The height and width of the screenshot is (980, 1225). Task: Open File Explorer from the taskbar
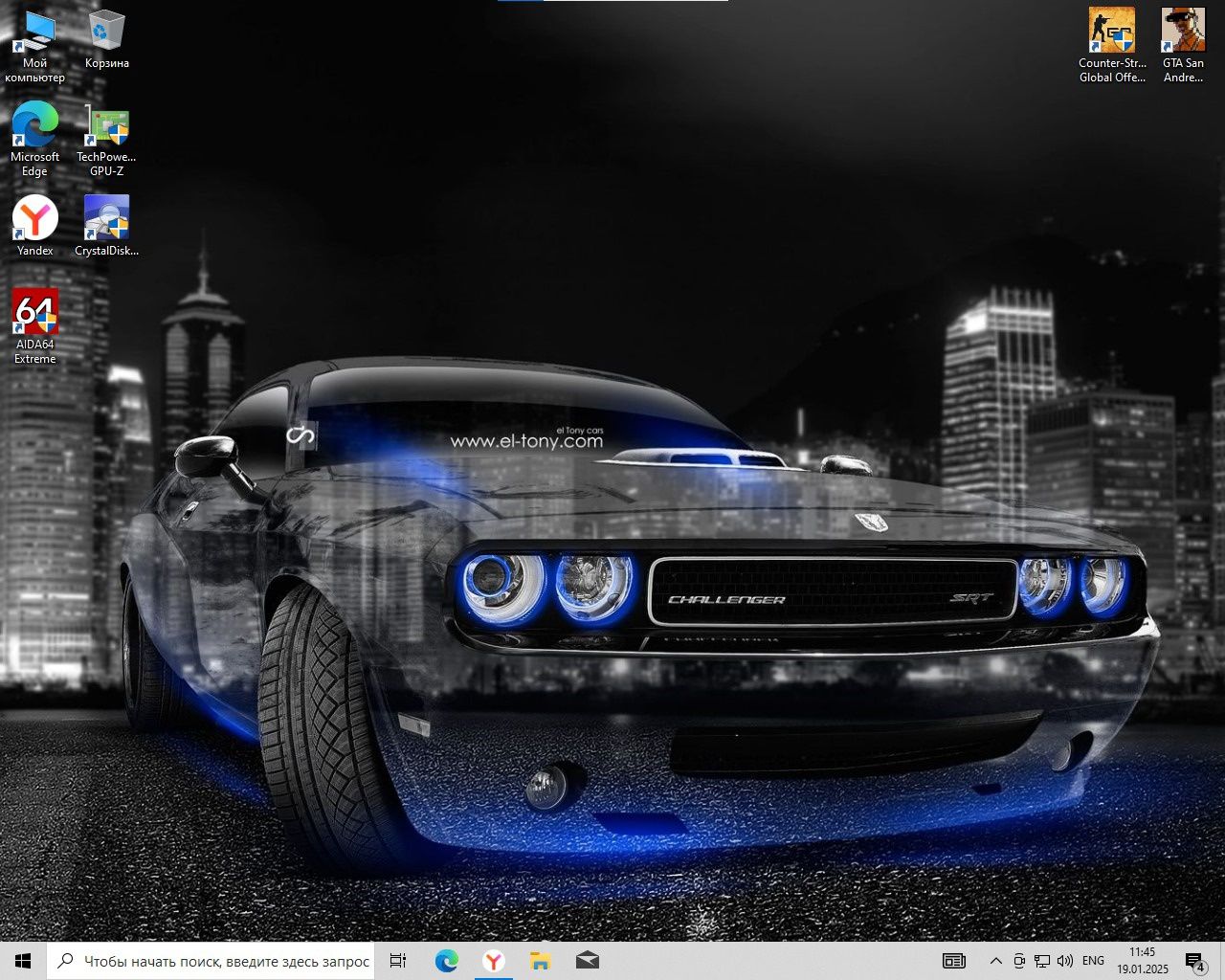[540, 961]
